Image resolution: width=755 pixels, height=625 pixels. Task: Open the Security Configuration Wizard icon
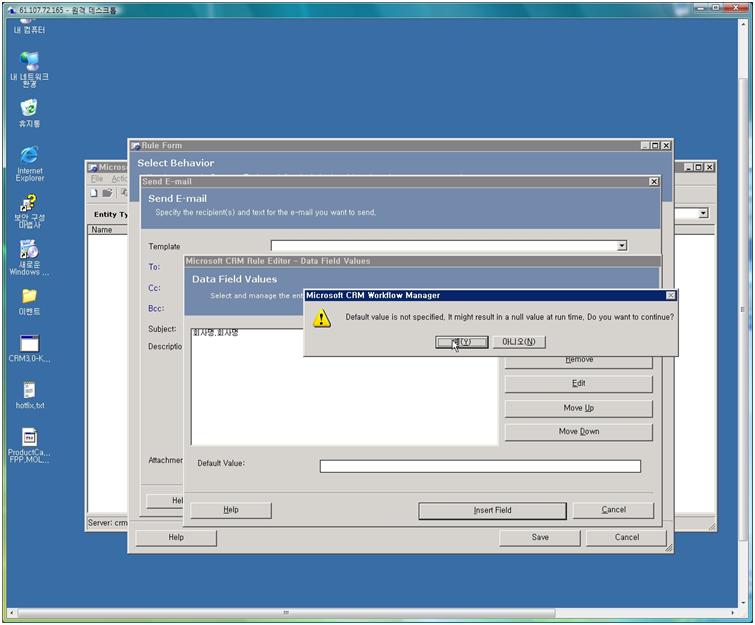pyautogui.click(x=29, y=211)
